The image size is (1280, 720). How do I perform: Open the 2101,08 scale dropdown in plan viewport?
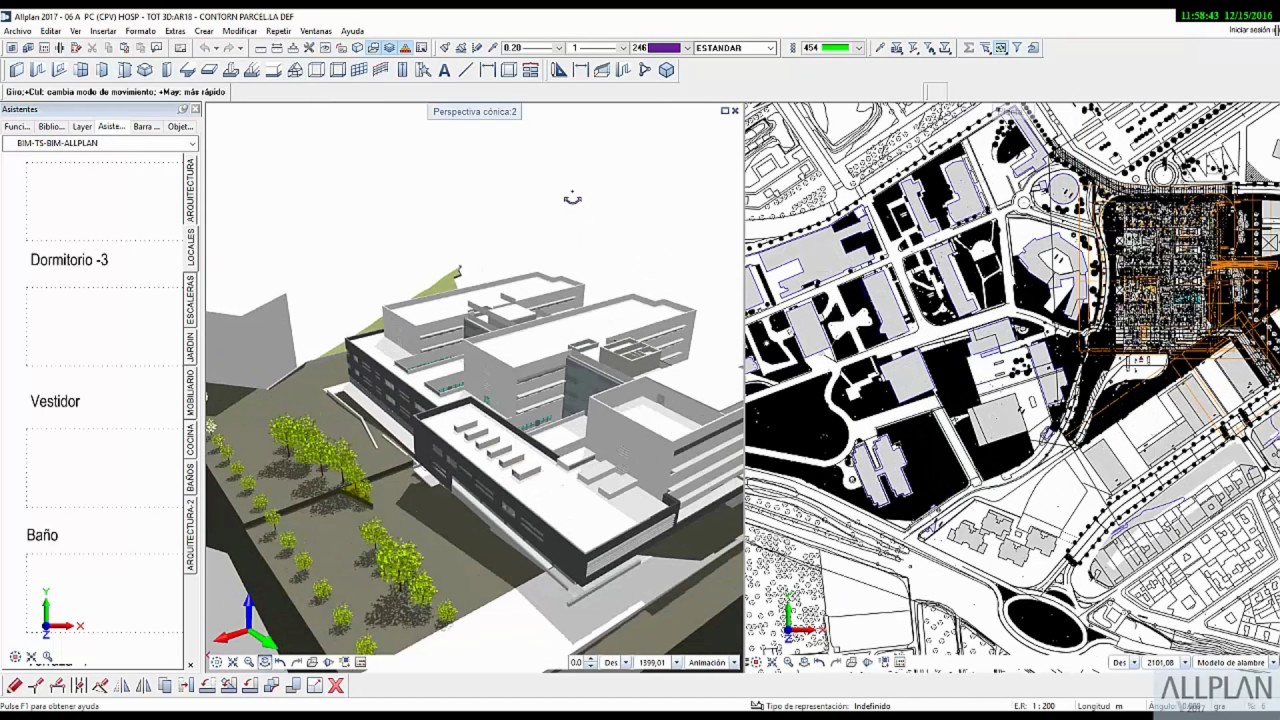[x=1184, y=662]
